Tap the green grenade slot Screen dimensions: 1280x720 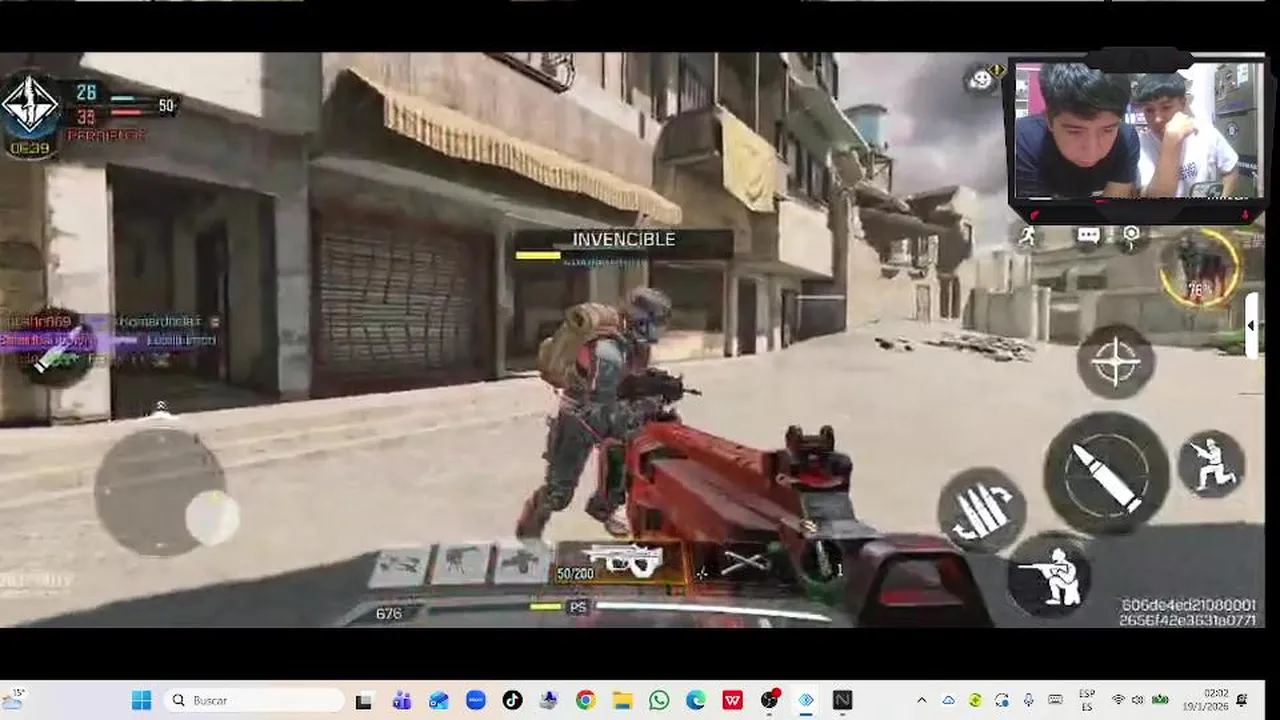coord(824,563)
